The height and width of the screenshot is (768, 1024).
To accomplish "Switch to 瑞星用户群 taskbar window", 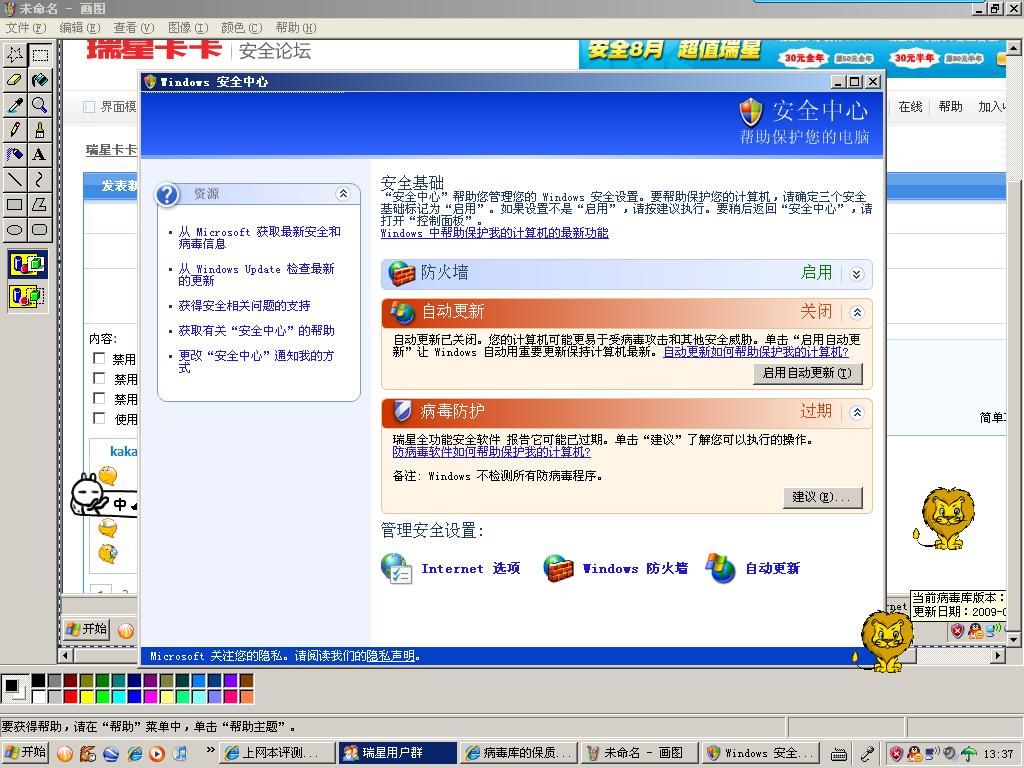I will [398, 753].
